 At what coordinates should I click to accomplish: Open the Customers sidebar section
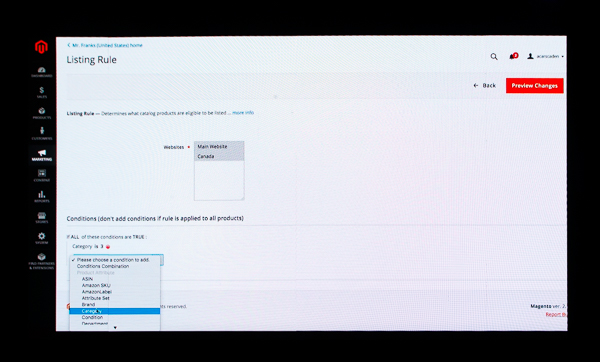coord(42,134)
